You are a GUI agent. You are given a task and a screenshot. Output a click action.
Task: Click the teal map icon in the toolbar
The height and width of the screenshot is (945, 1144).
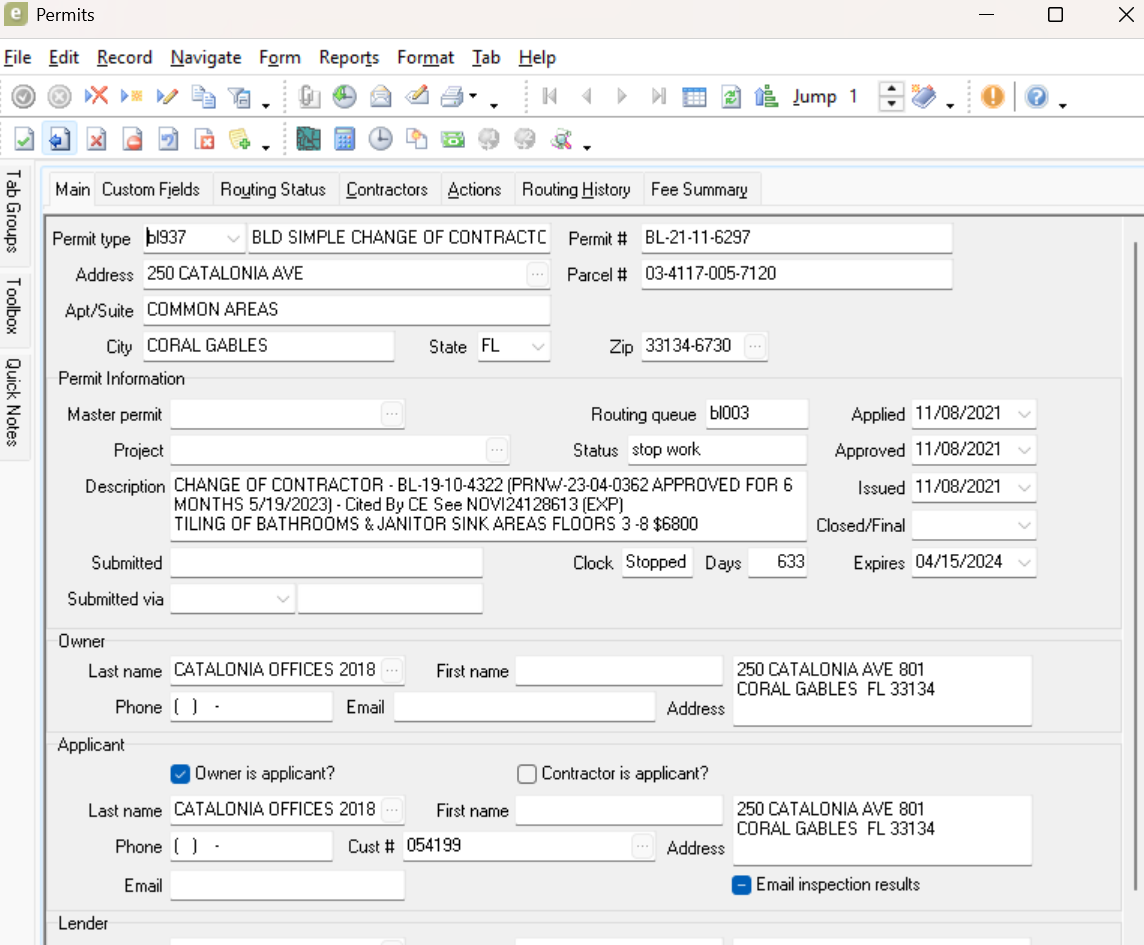[x=308, y=139]
